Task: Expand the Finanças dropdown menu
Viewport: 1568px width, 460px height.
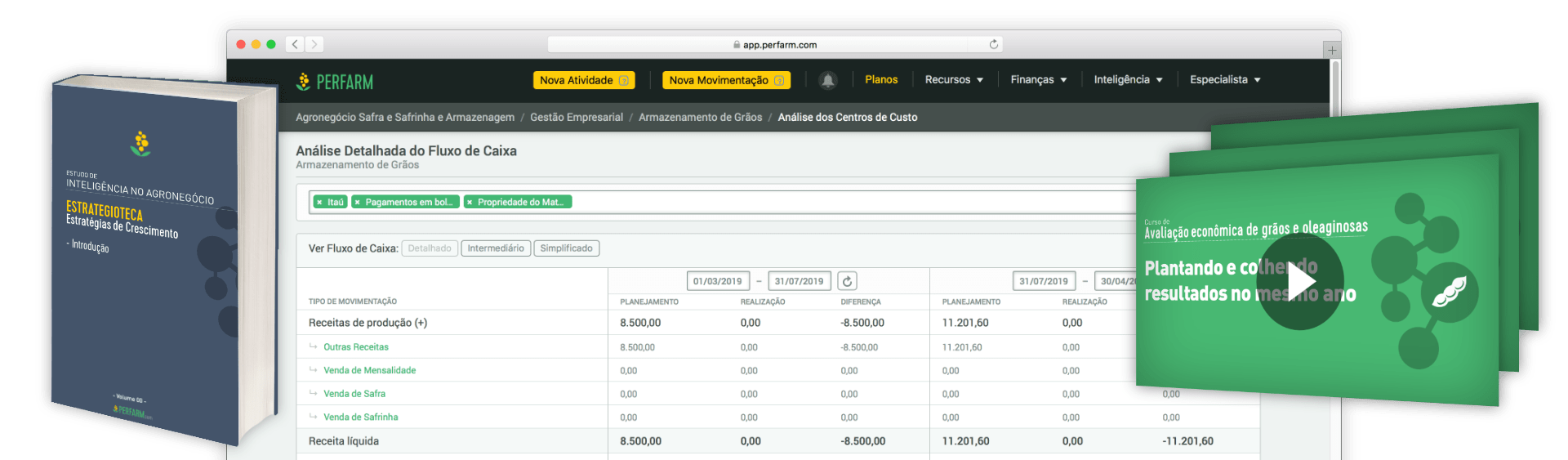Action: coord(1039,79)
